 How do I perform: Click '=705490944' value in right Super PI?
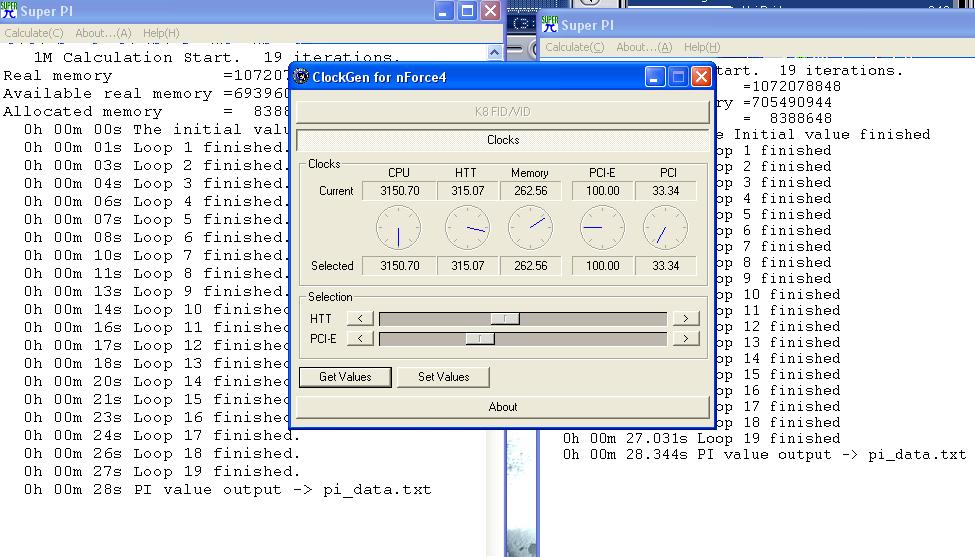pyautogui.click(x=787, y=103)
